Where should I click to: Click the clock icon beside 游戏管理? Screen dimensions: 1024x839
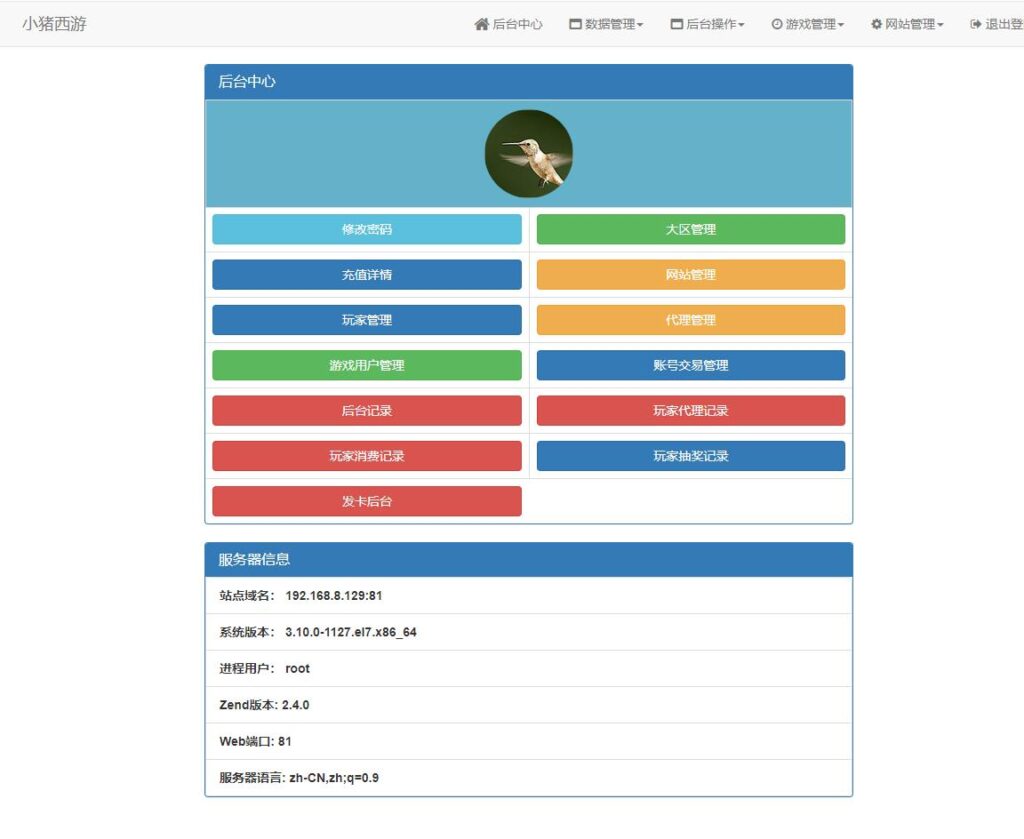778,24
